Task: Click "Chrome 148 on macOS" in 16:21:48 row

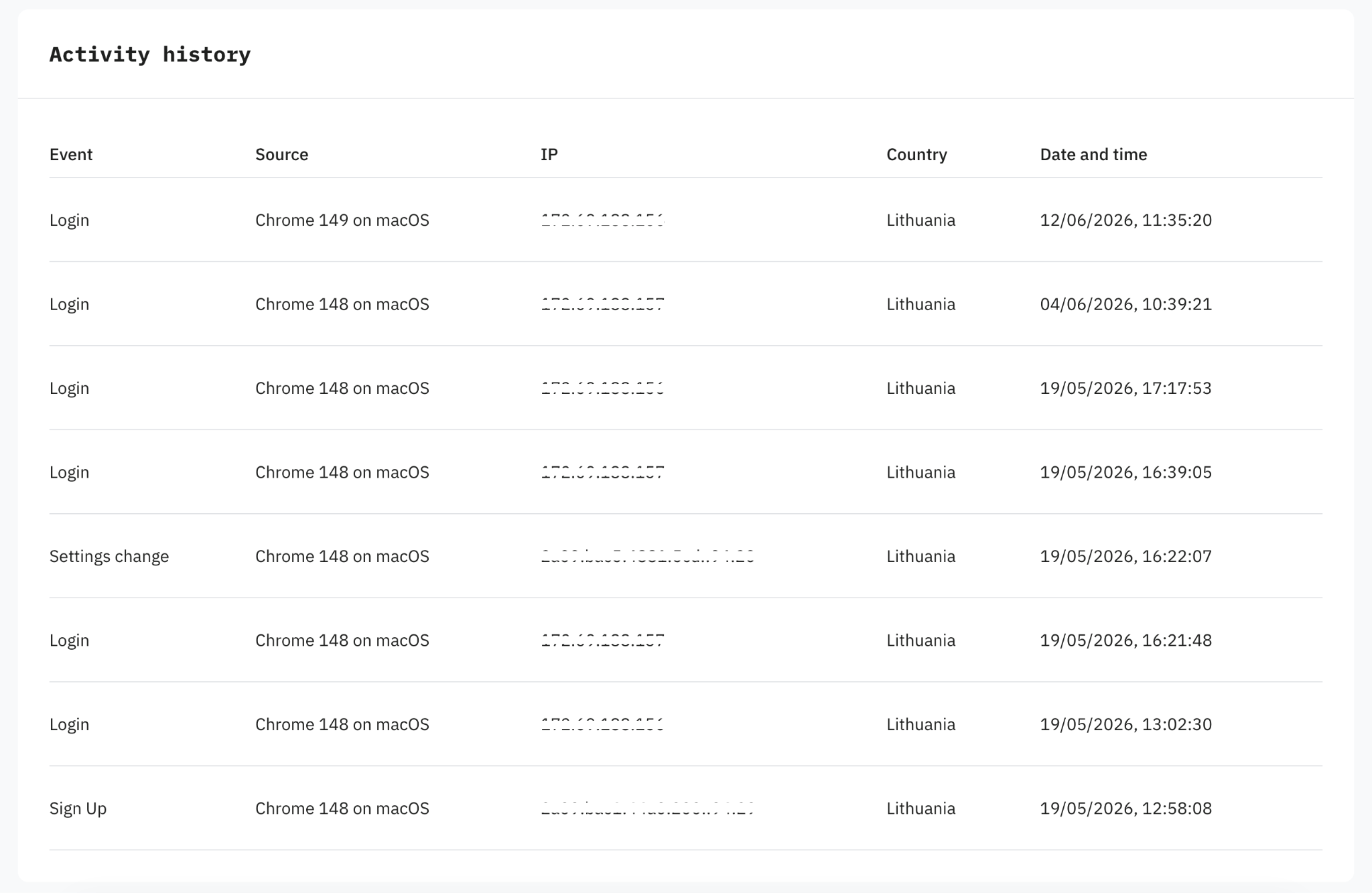Action: [342, 640]
